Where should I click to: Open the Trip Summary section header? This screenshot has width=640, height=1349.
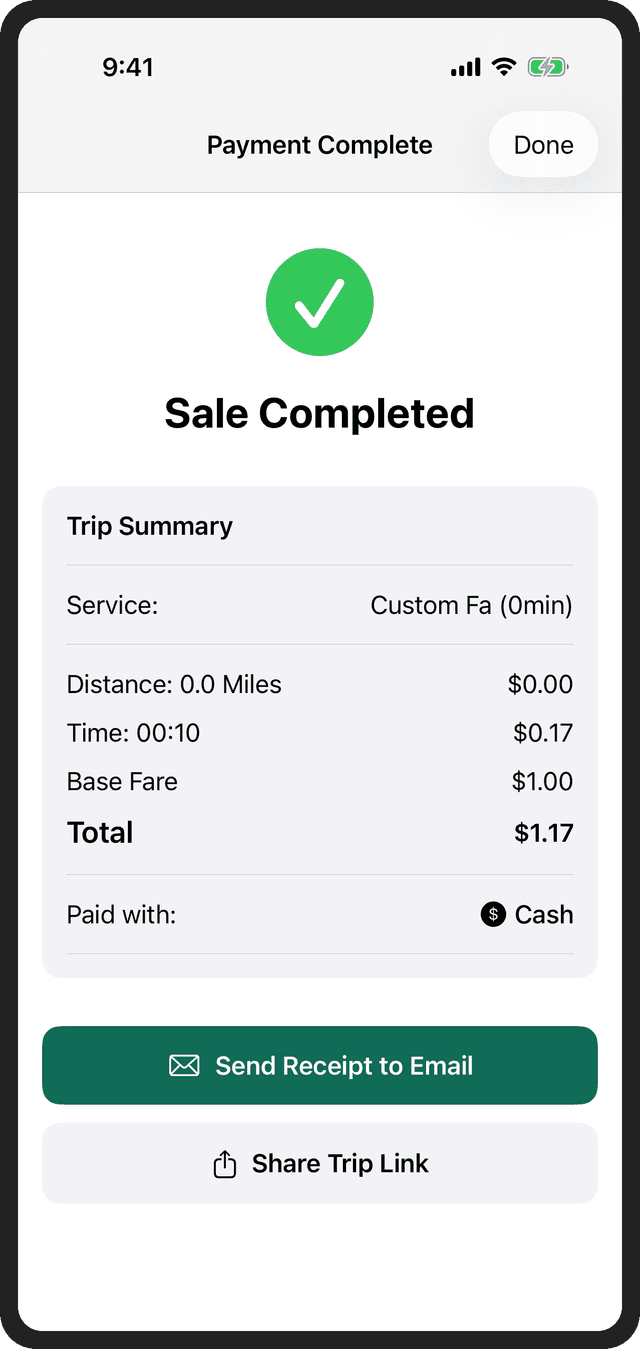[x=149, y=526]
